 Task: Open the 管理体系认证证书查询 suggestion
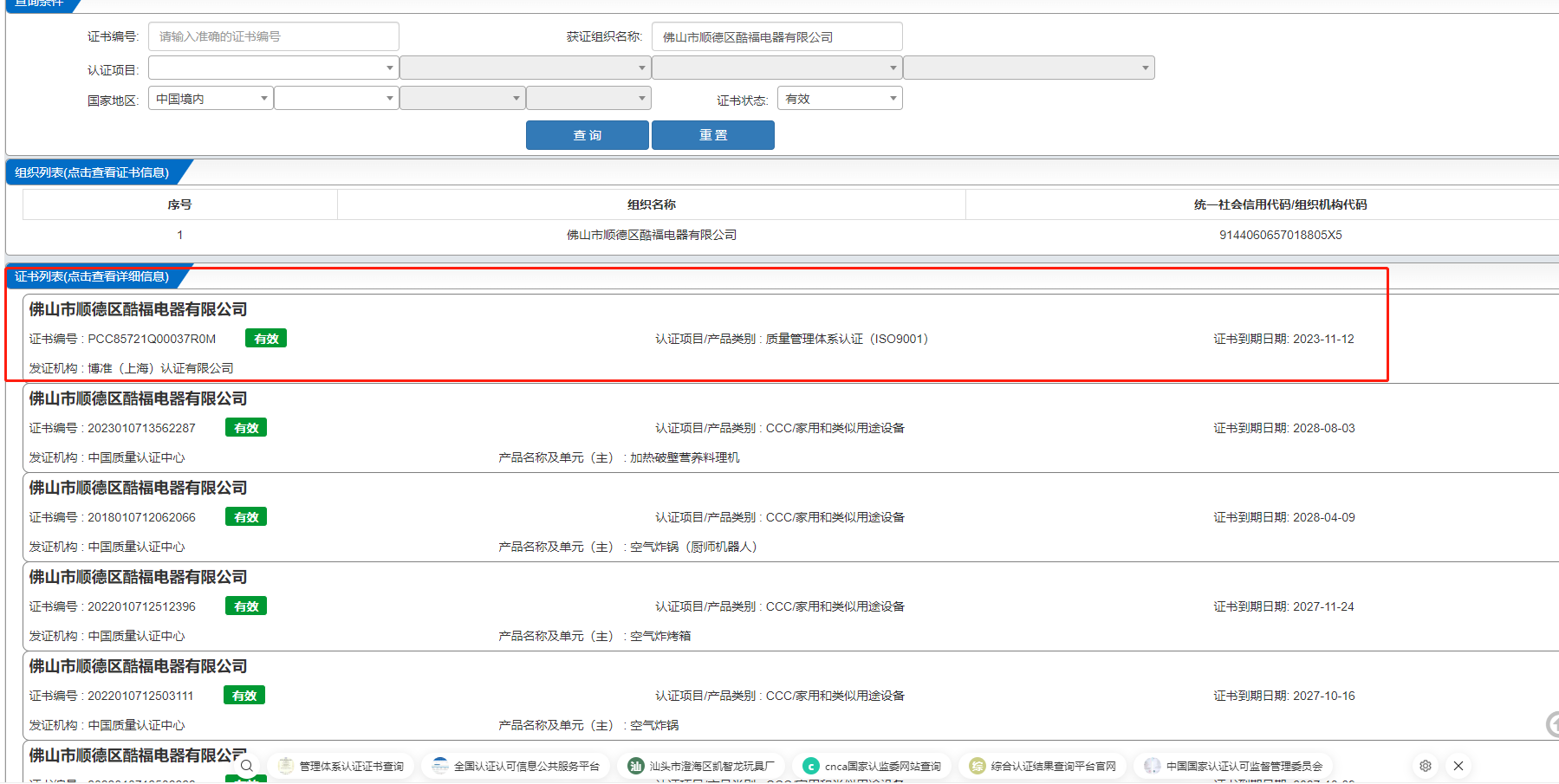pyautogui.click(x=341, y=766)
